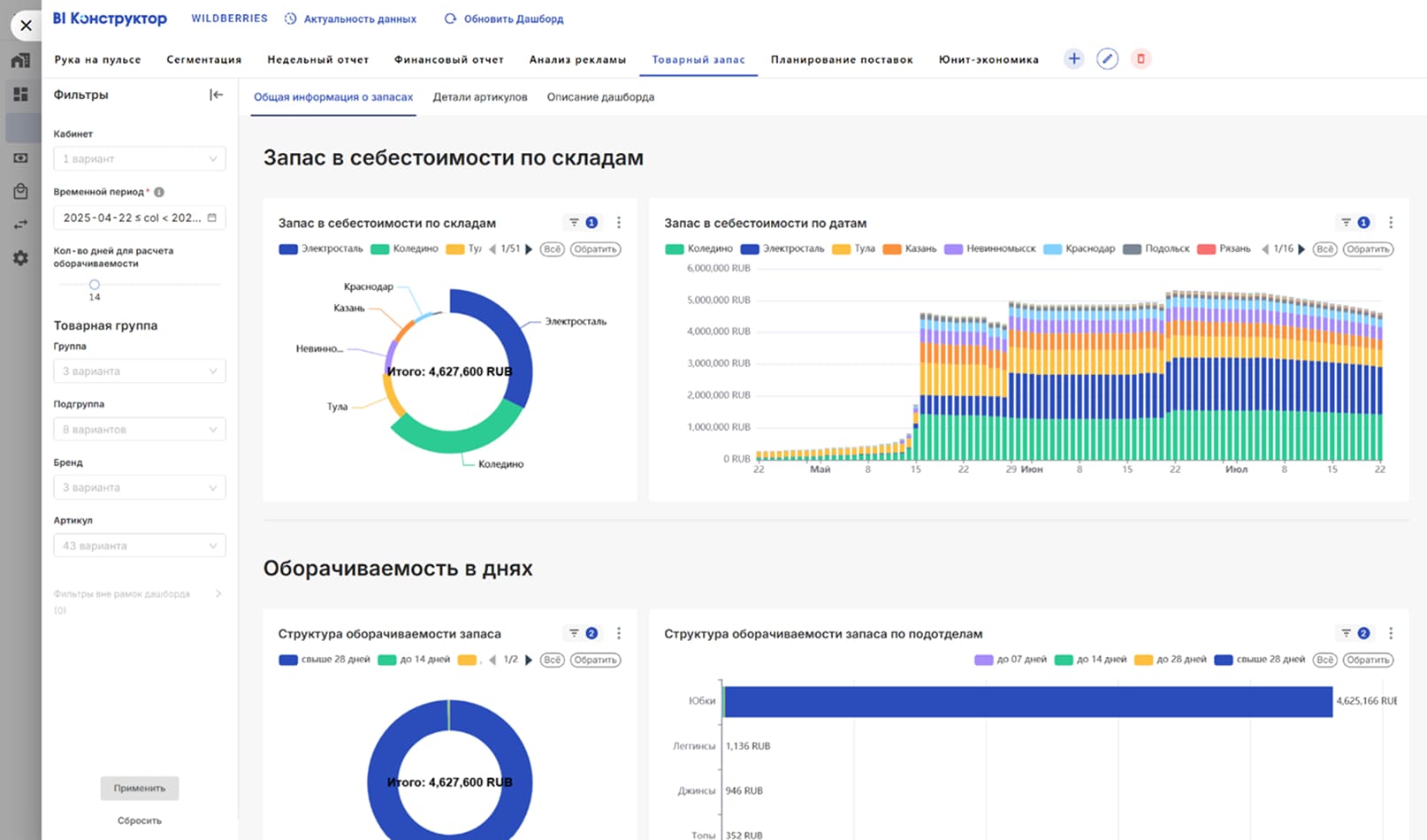Switch to Финансовый отчет tab
The height and width of the screenshot is (840, 1427).
pyautogui.click(x=448, y=60)
